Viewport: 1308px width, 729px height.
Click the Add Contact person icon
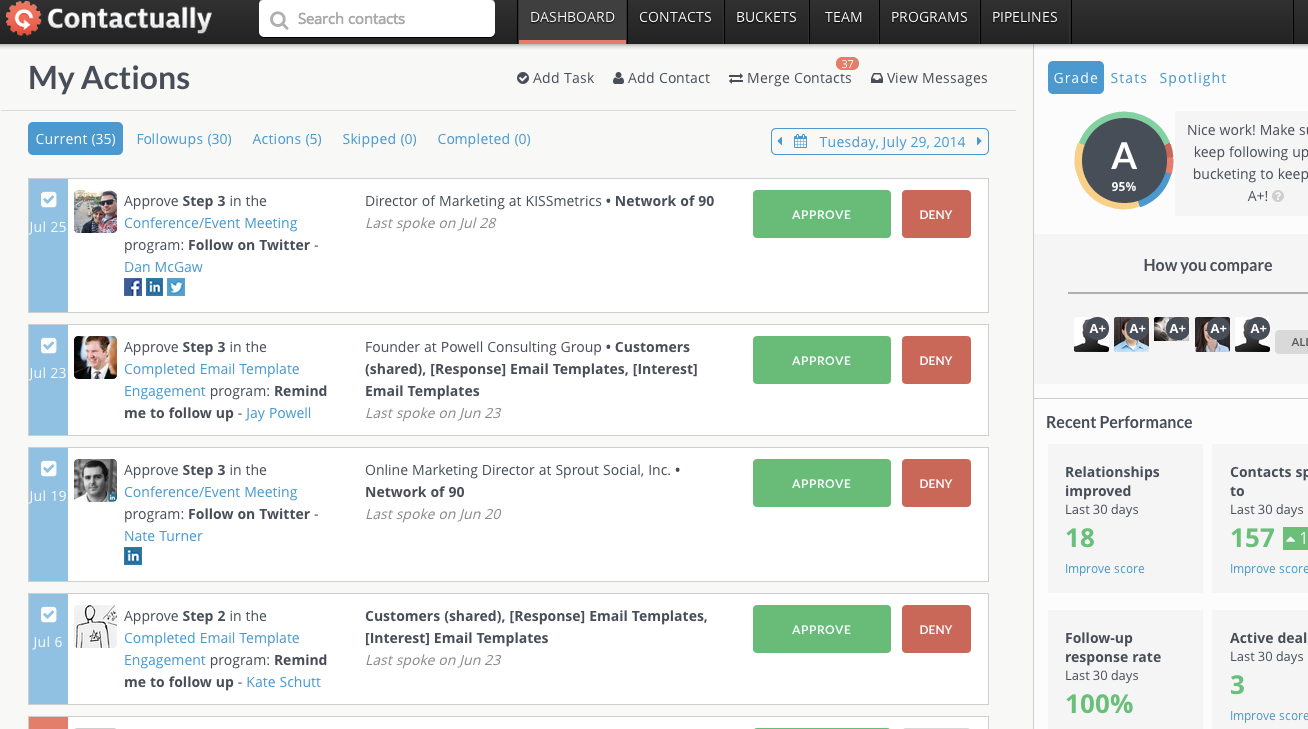tap(620, 77)
